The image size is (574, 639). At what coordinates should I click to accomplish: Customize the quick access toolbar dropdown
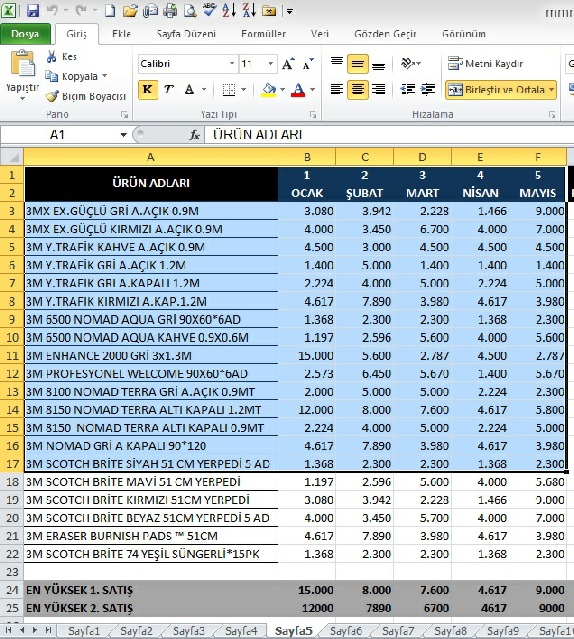290,11
